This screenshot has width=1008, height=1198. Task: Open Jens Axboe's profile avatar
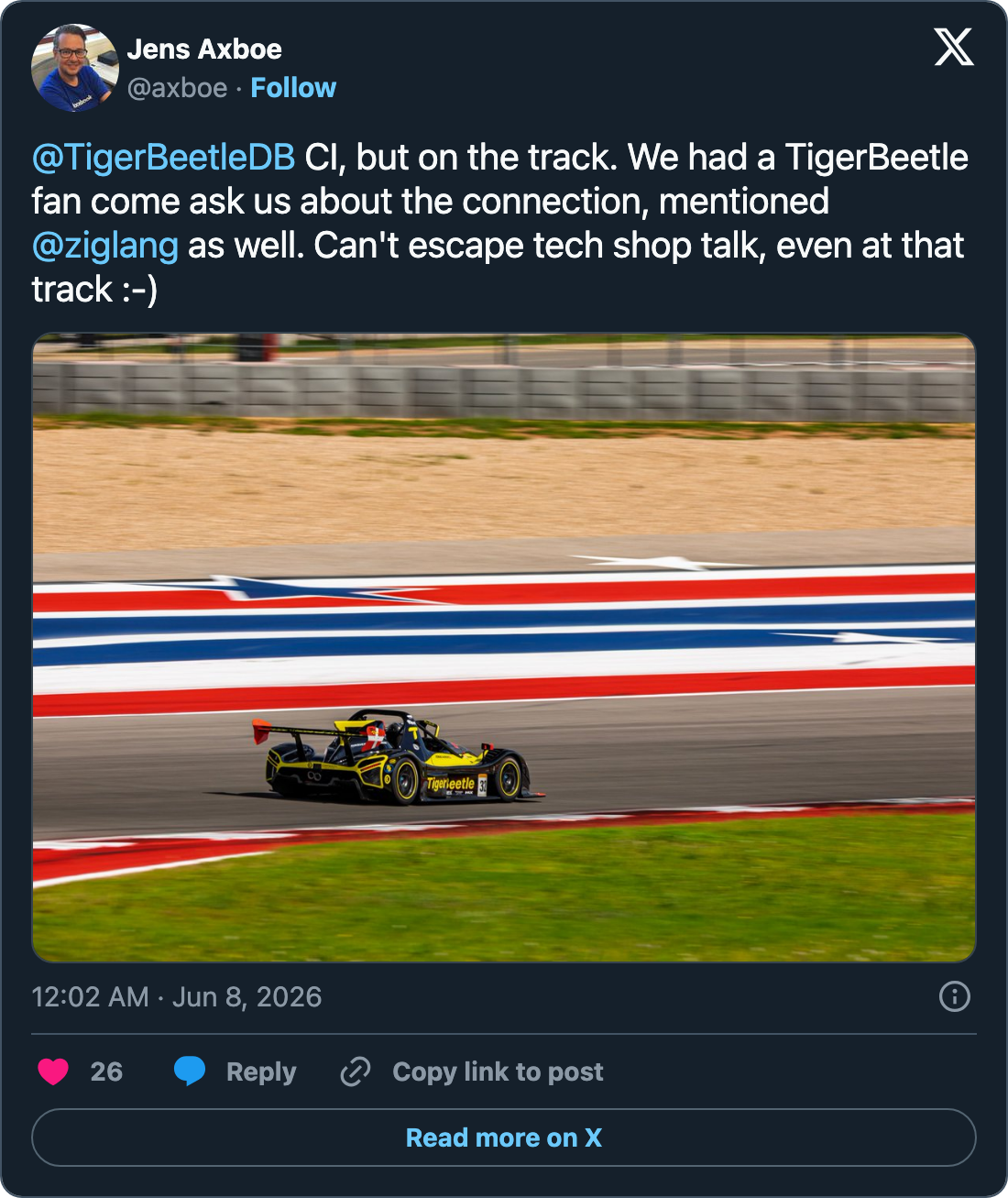point(75,68)
